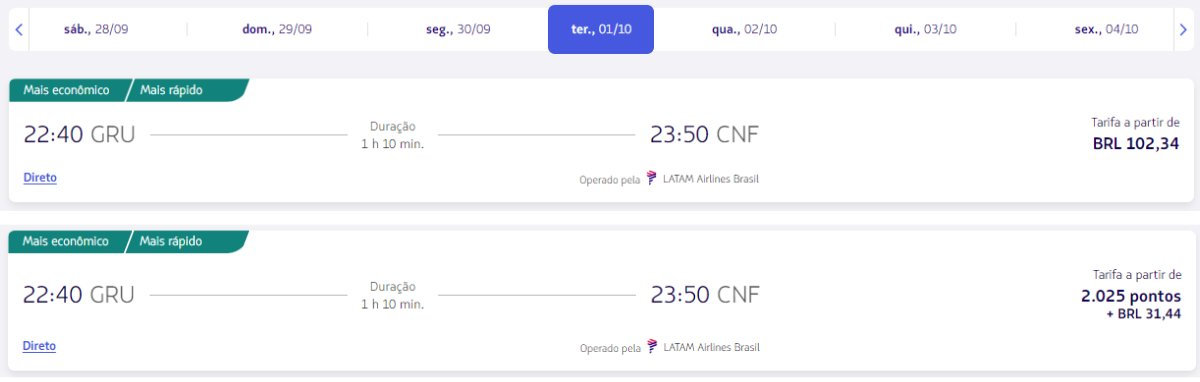Choose the BRL 102,34 fare
Screen dimensions: 1200x382
click(x=1136, y=144)
